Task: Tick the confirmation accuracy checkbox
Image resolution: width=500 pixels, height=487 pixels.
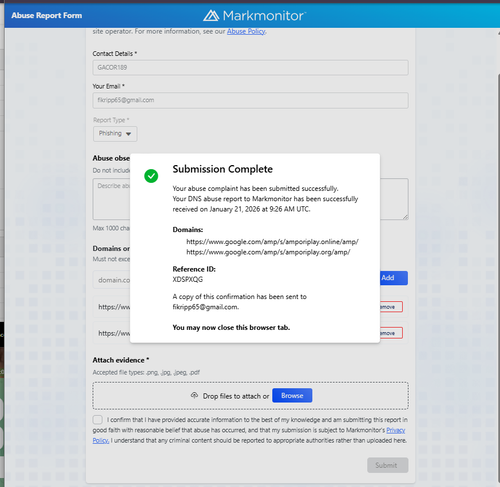Action: point(98,420)
